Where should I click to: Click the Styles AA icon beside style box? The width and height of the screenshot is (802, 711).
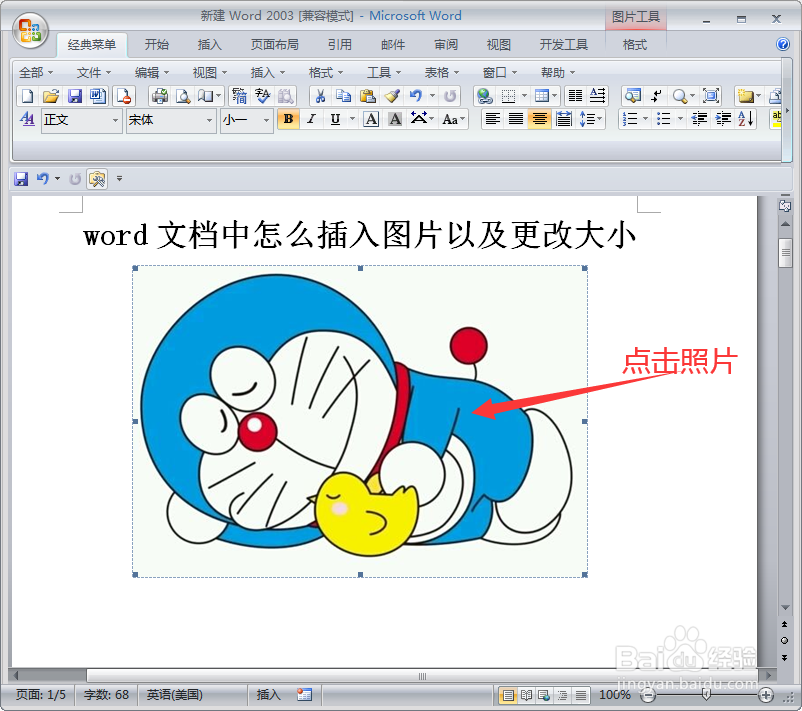pos(27,119)
